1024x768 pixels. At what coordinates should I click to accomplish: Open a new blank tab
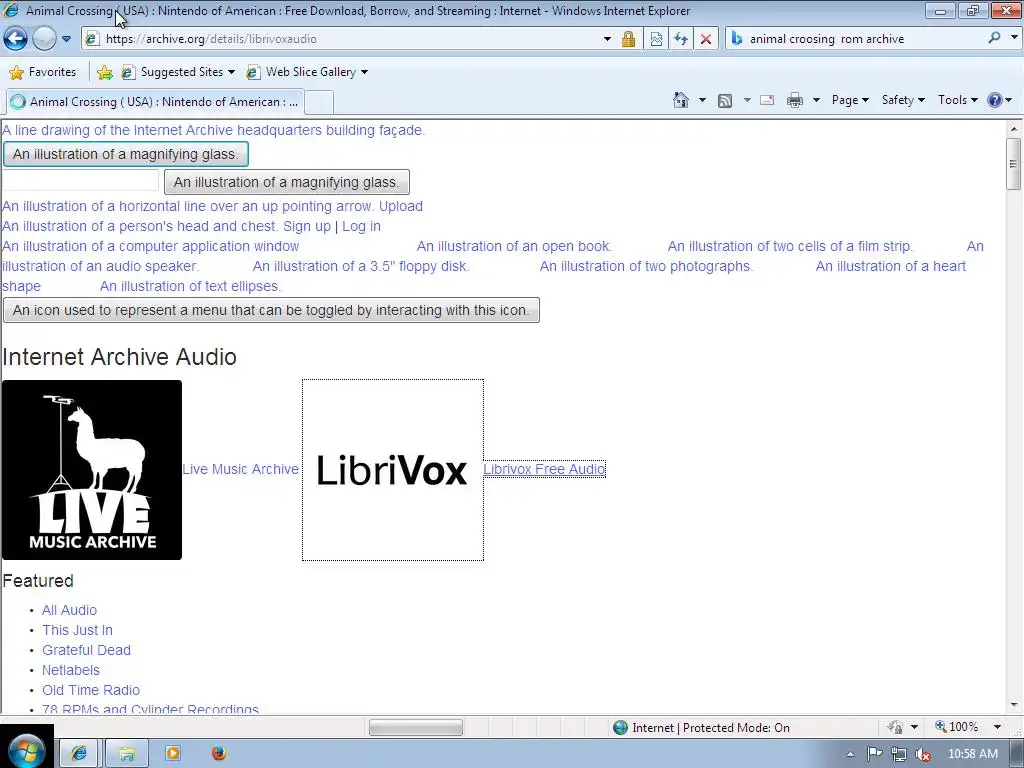pyautogui.click(x=319, y=103)
